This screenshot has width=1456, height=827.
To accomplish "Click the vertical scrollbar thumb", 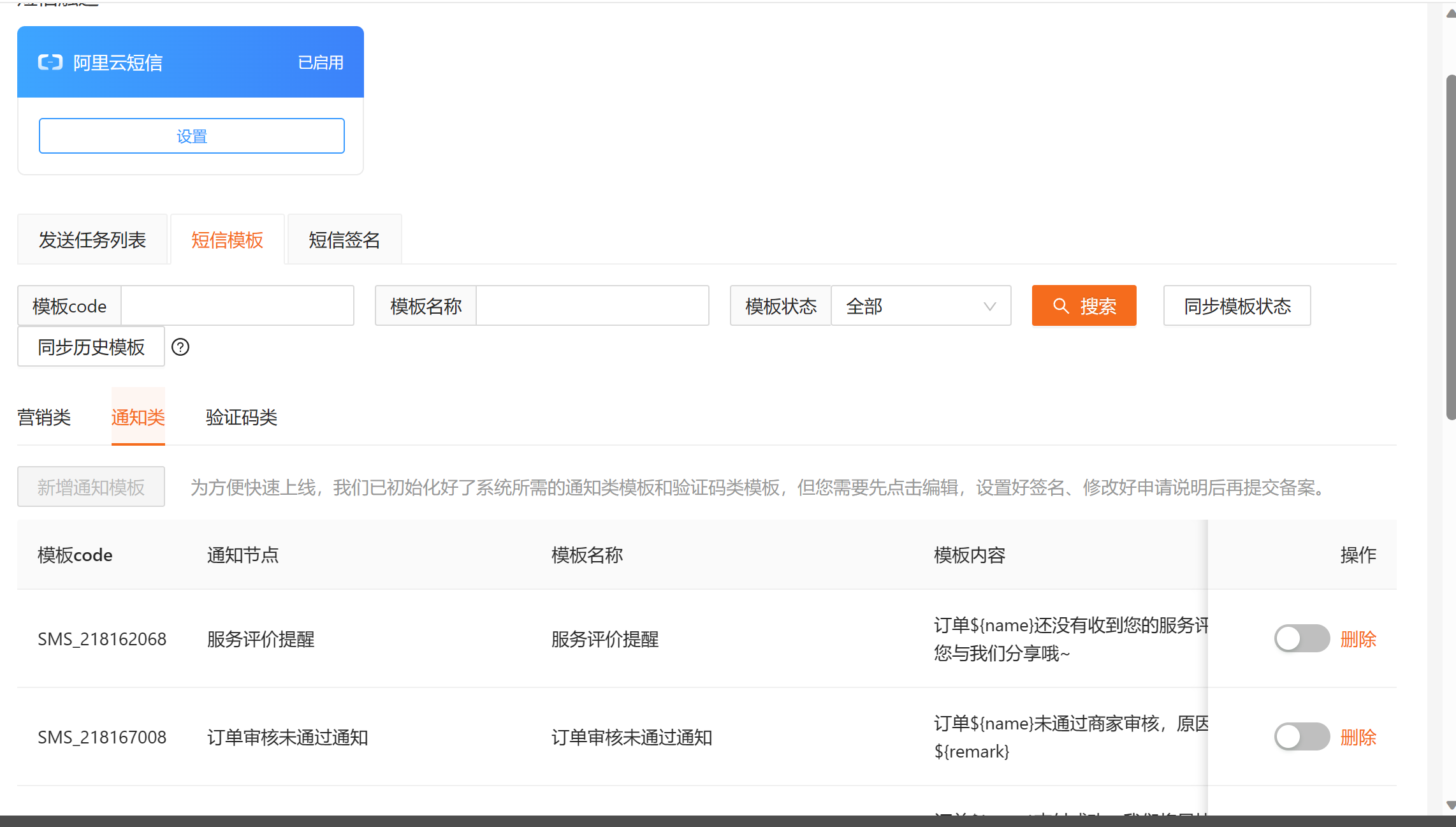I will pyautogui.click(x=1451, y=247).
